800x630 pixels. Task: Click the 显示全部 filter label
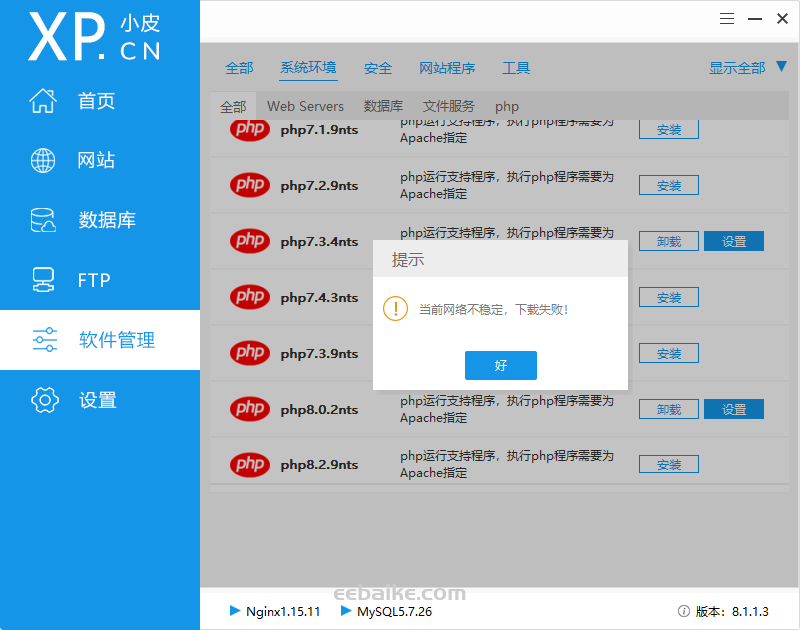click(x=737, y=68)
